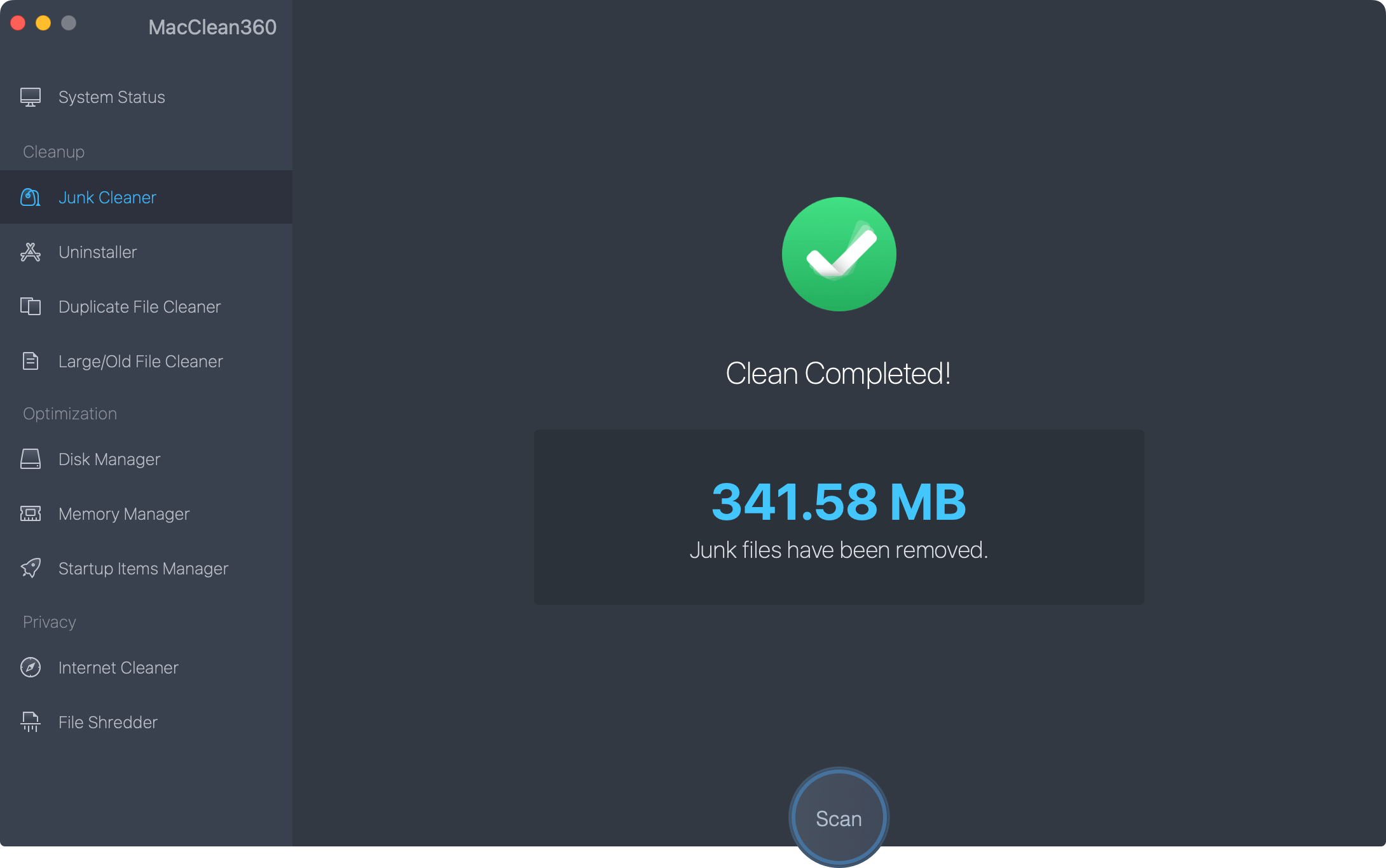The width and height of the screenshot is (1386, 868).
Task: Click the 341.58 MB result display
Action: [839, 503]
